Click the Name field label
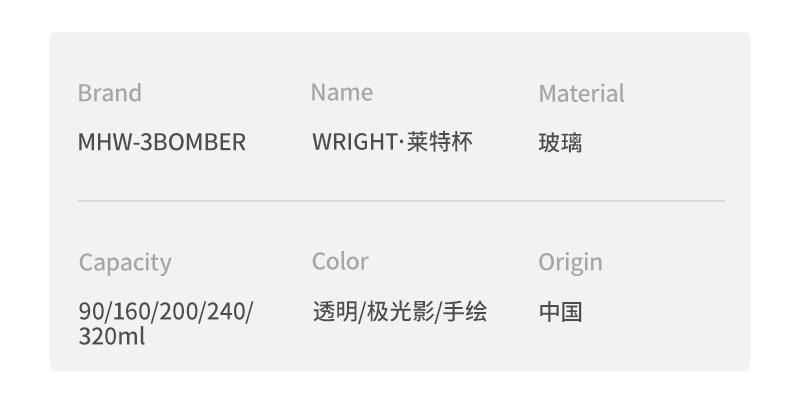The height and width of the screenshot is (405, 790). pyautogui.click(x=341, y=92)
